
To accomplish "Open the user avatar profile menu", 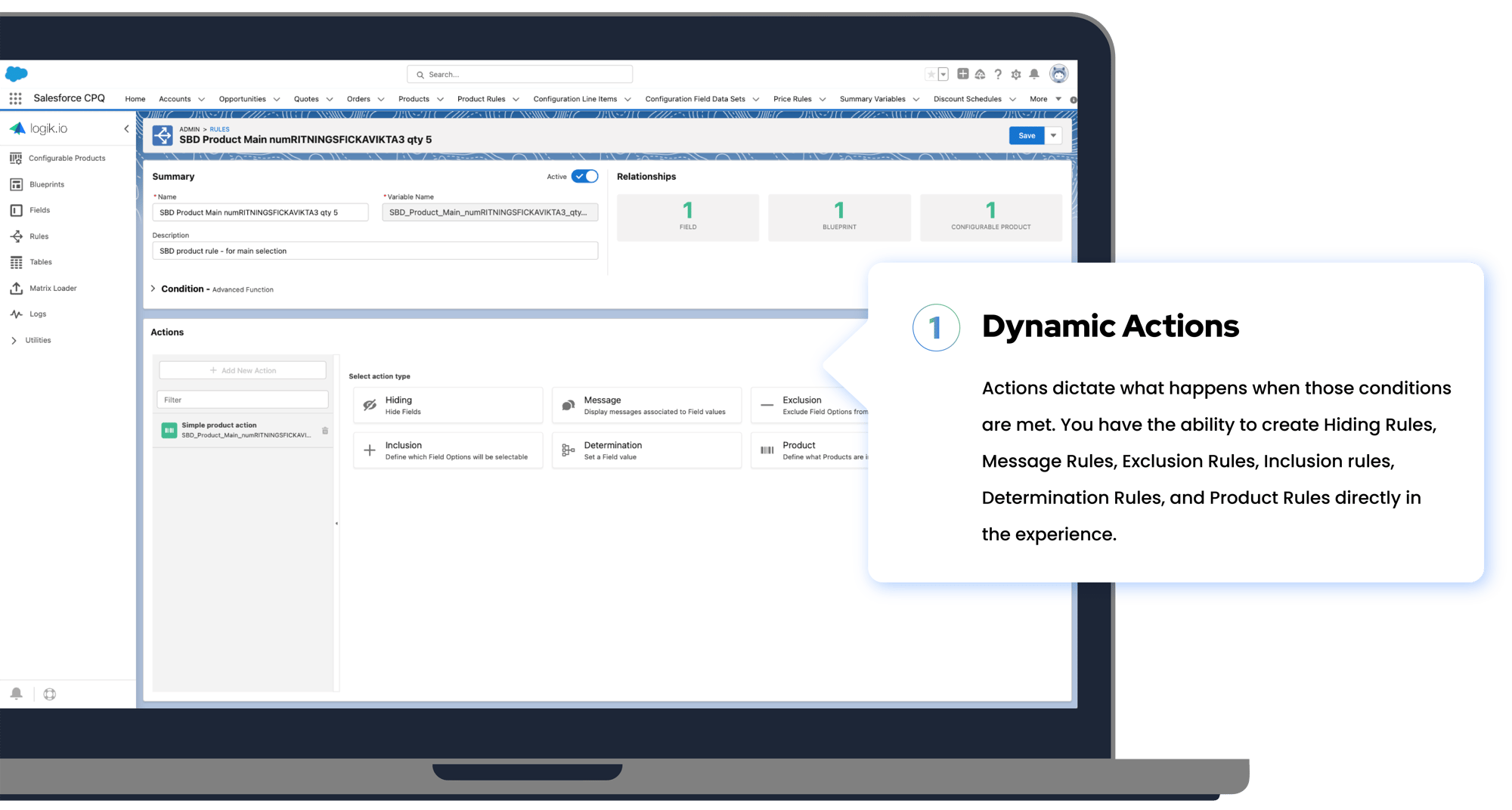I will (1058, 73).
